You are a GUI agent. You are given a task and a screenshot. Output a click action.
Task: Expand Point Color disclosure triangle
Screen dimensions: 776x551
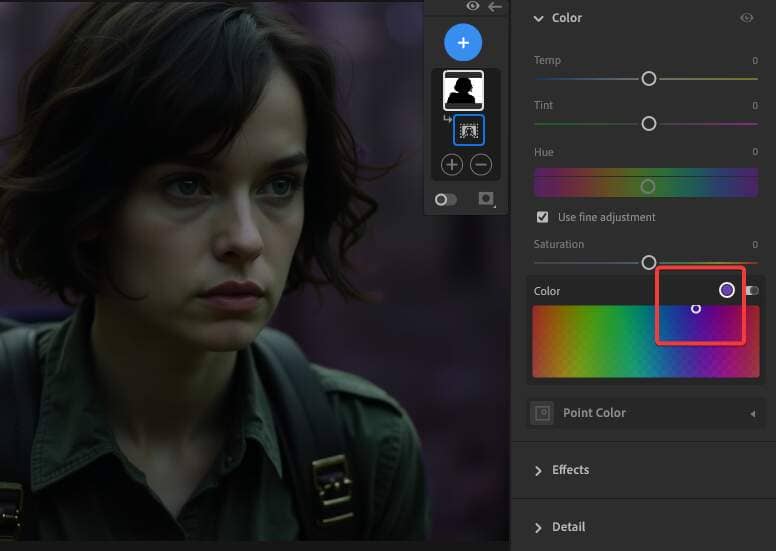click(752, 413)
